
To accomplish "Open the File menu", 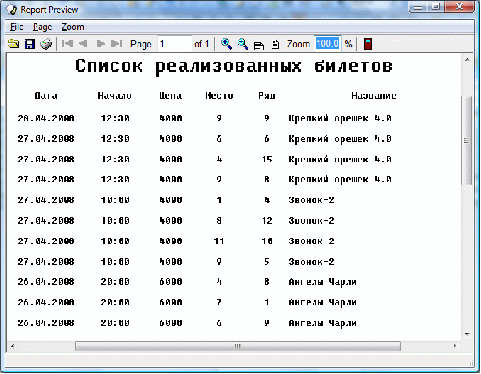I will tap(17, 27).
